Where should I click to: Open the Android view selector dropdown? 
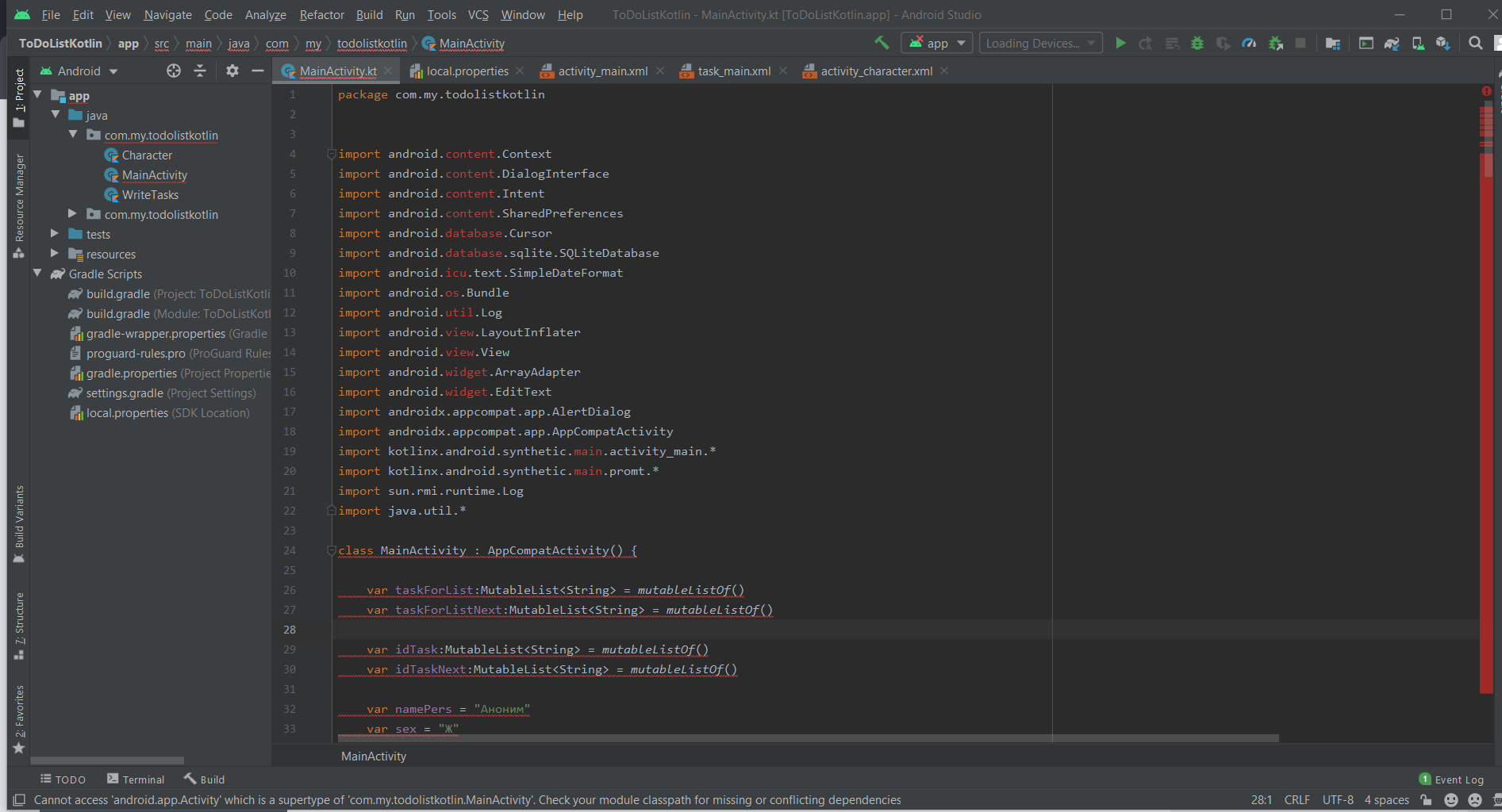pos(79,71)
